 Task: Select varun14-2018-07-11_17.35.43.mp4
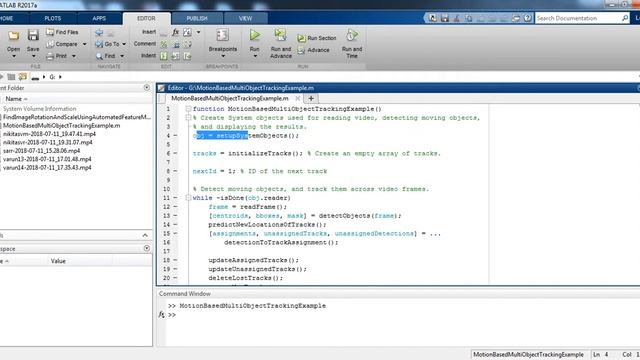pyautogui.click(x=47, y=167)
